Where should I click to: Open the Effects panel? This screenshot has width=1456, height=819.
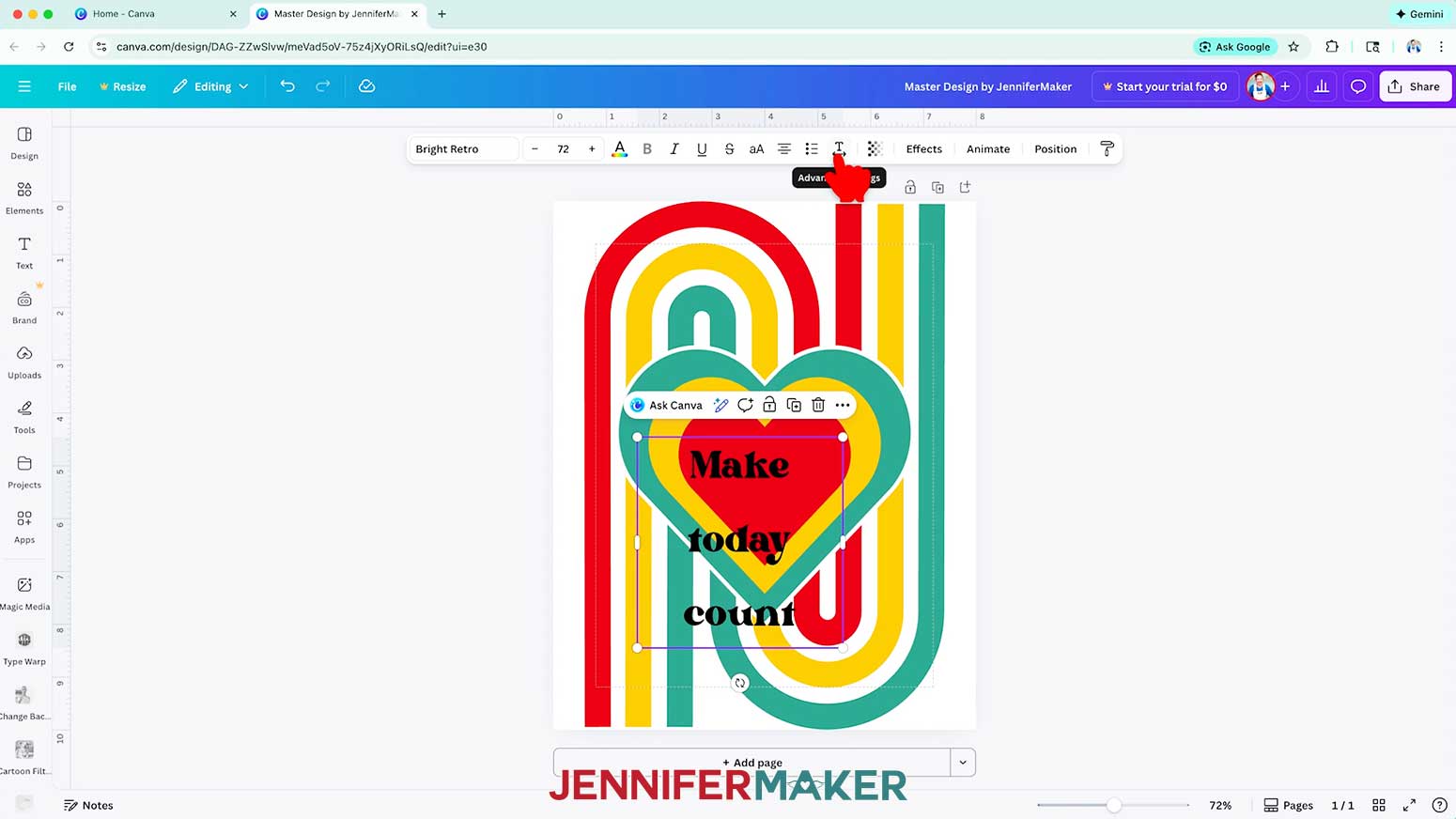[x=923, y=149]
